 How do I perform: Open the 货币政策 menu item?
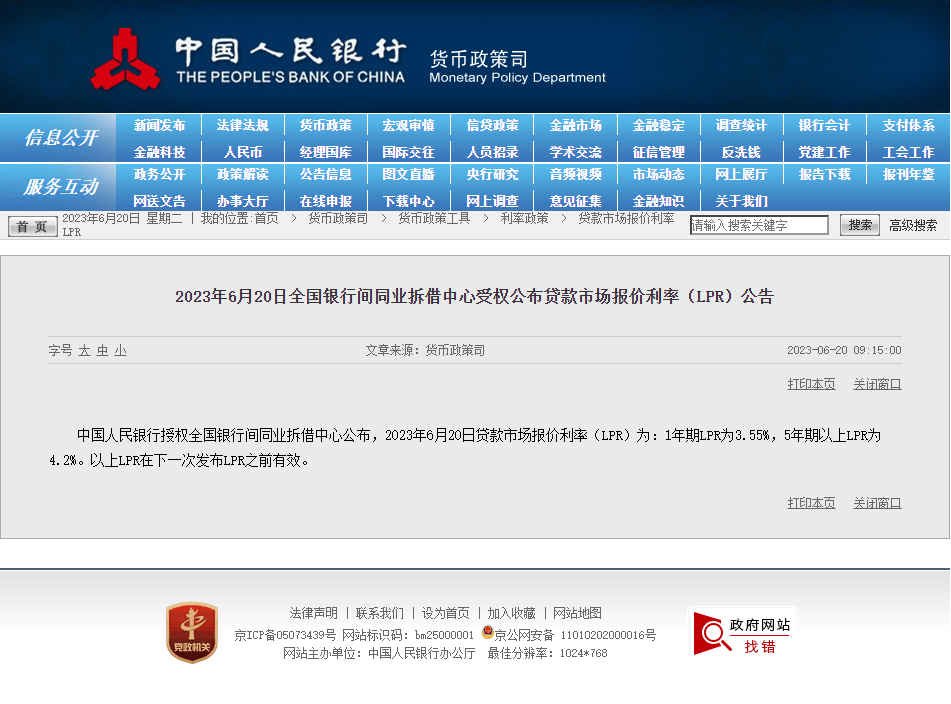tap(326, 126)
